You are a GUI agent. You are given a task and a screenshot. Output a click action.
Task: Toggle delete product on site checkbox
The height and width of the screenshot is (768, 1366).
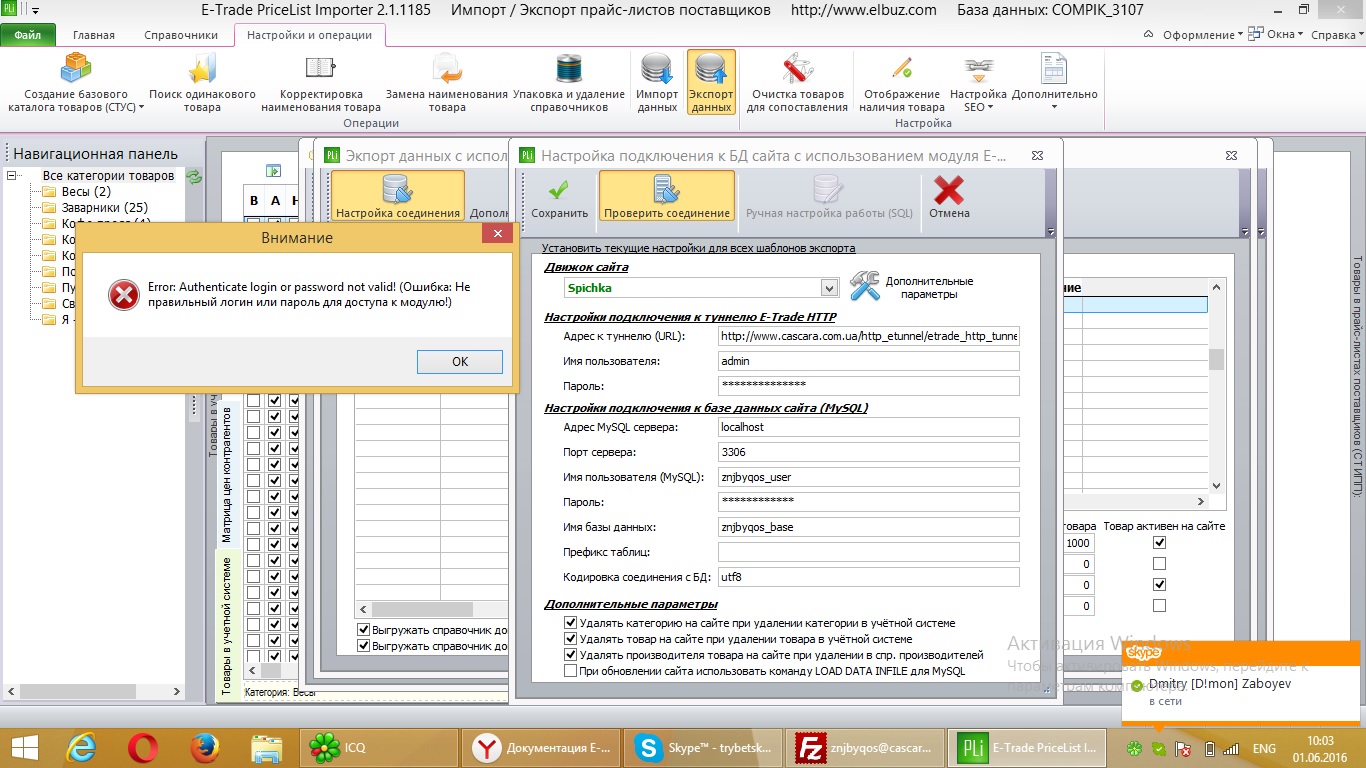pyautogui.click(x=571, y=639)
